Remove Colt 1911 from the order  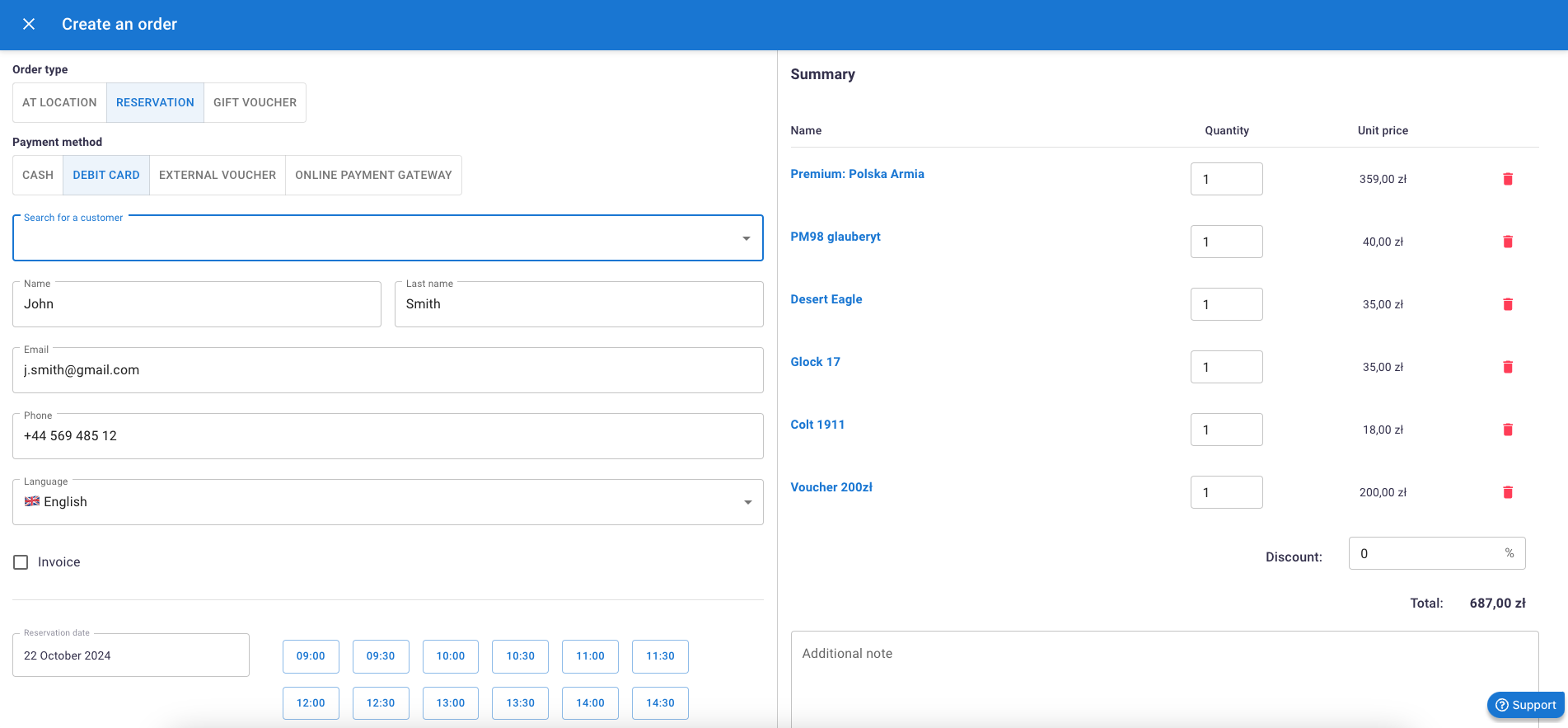(x=1507, y=430)
